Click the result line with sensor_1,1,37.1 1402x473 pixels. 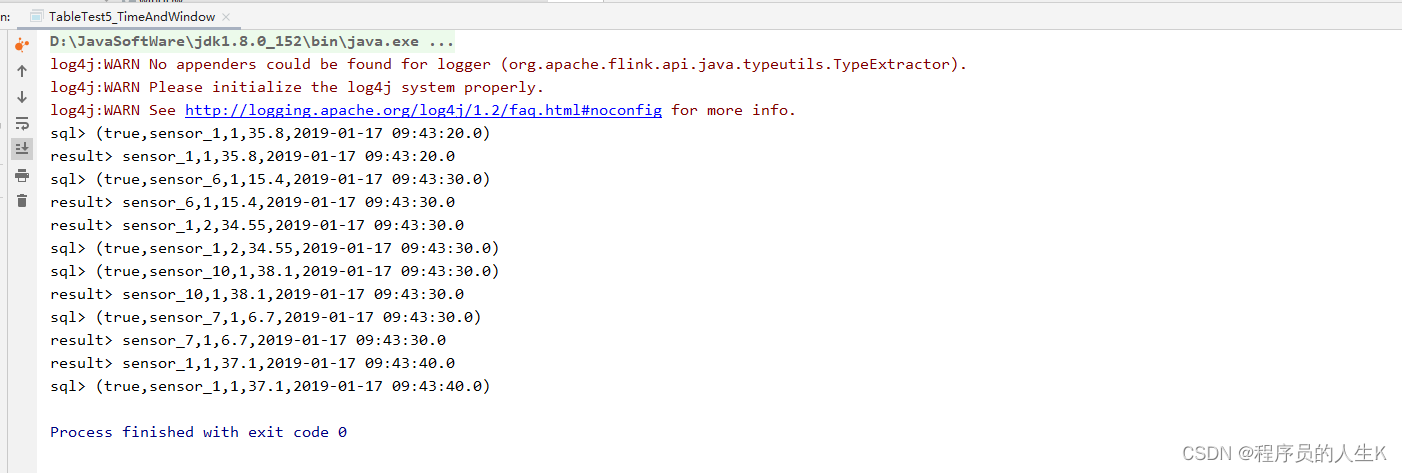point(252,363)
